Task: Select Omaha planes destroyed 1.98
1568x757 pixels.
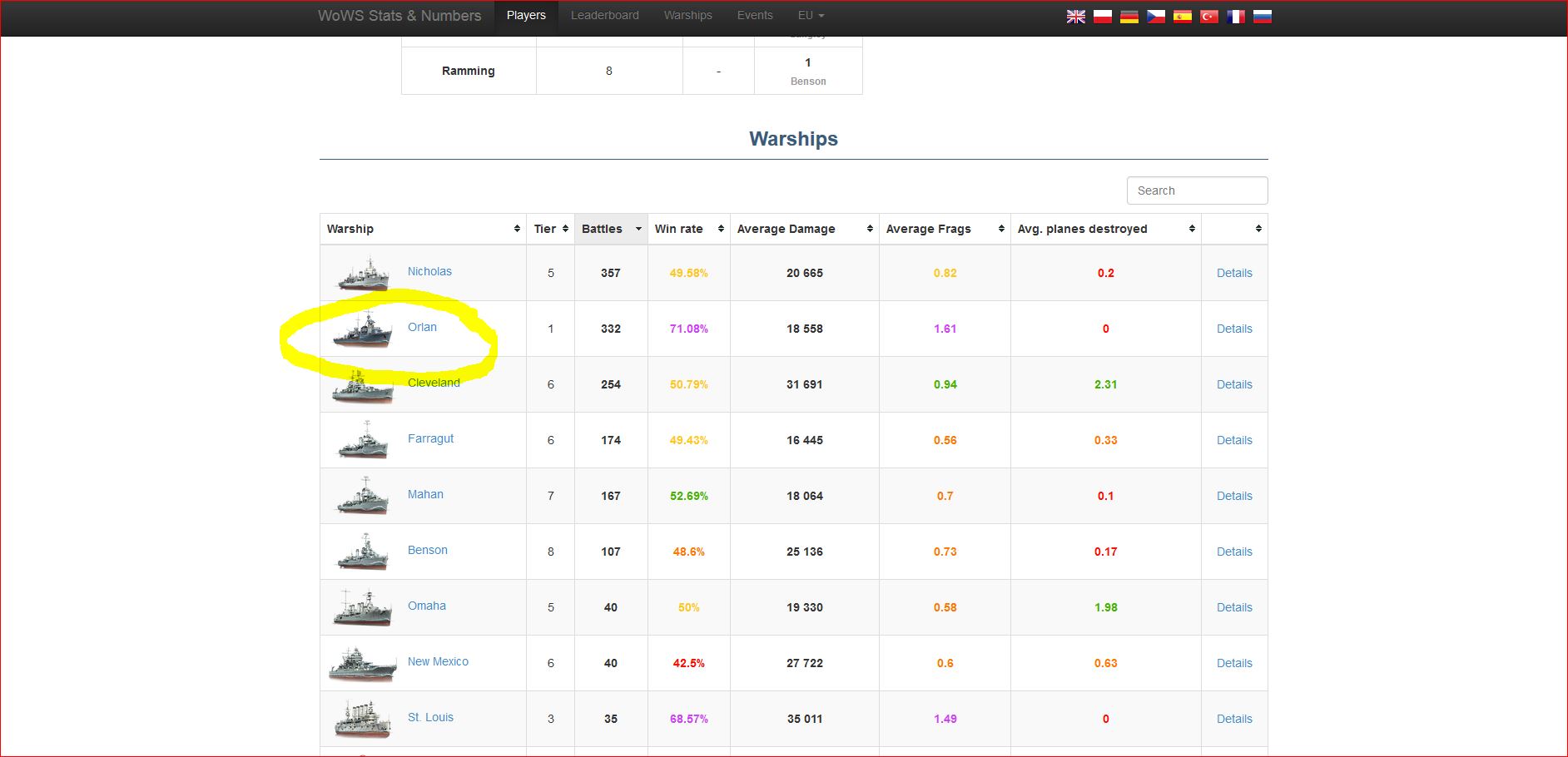Action: [1105, 607]
